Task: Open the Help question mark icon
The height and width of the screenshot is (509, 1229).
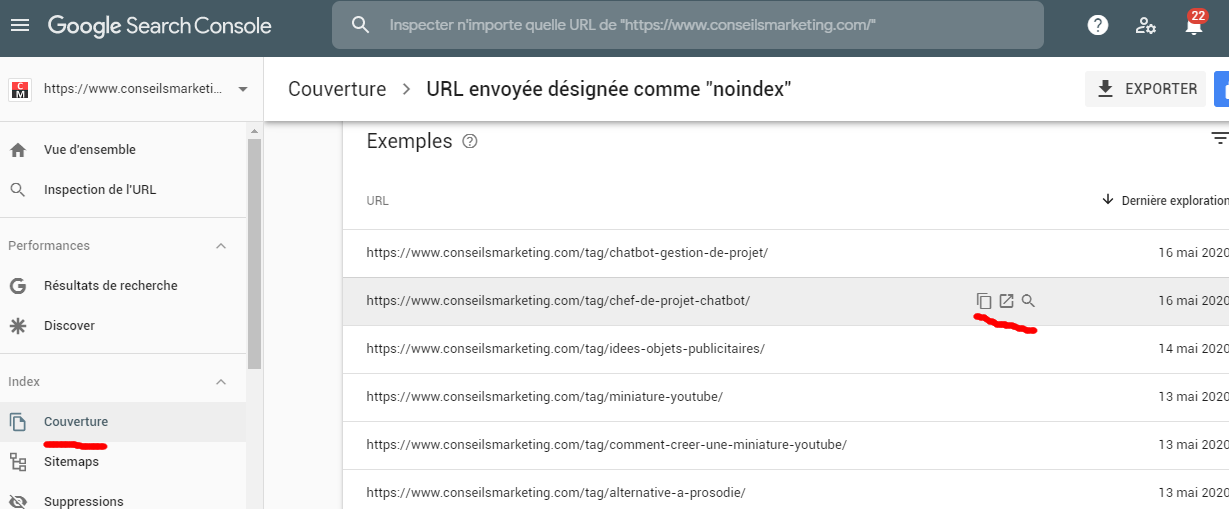Action: [1098, 26]
